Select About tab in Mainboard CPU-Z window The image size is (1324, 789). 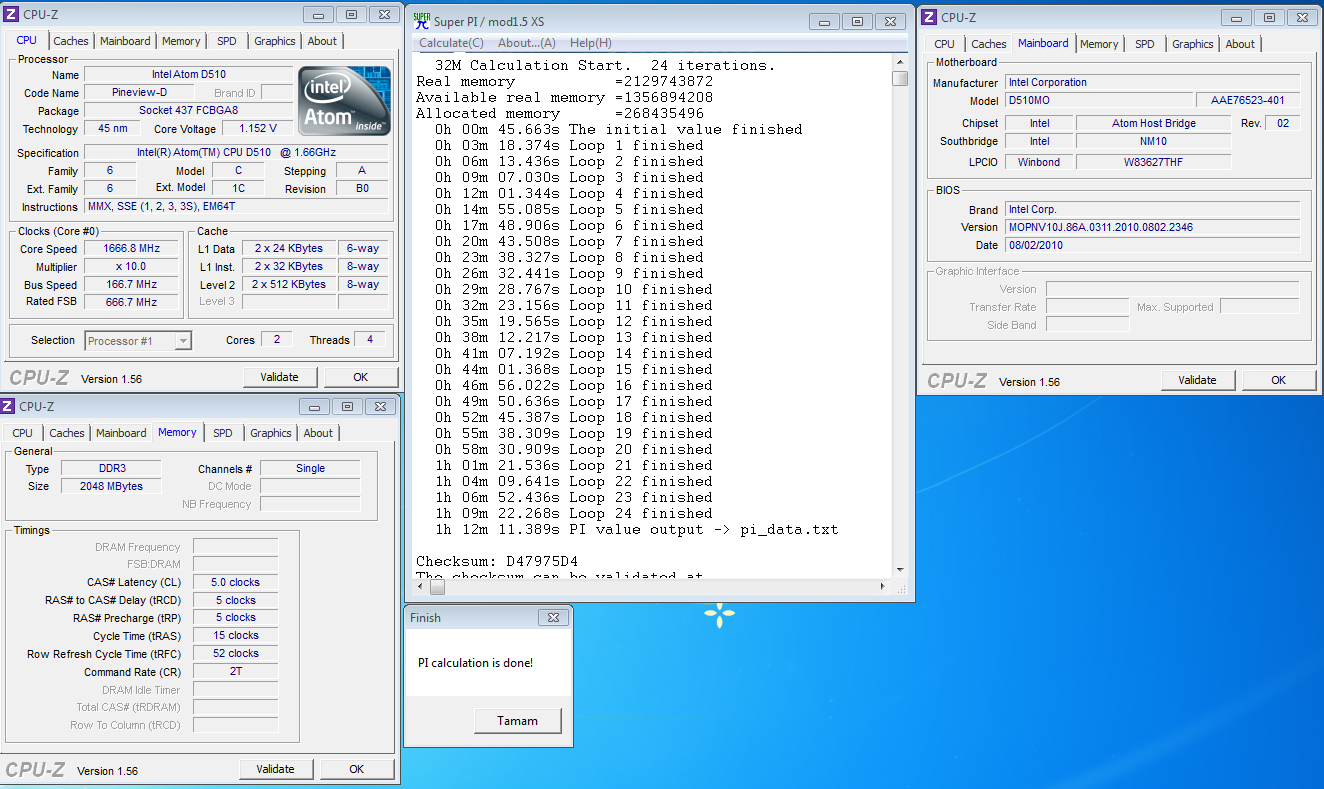pos(1240,44)
